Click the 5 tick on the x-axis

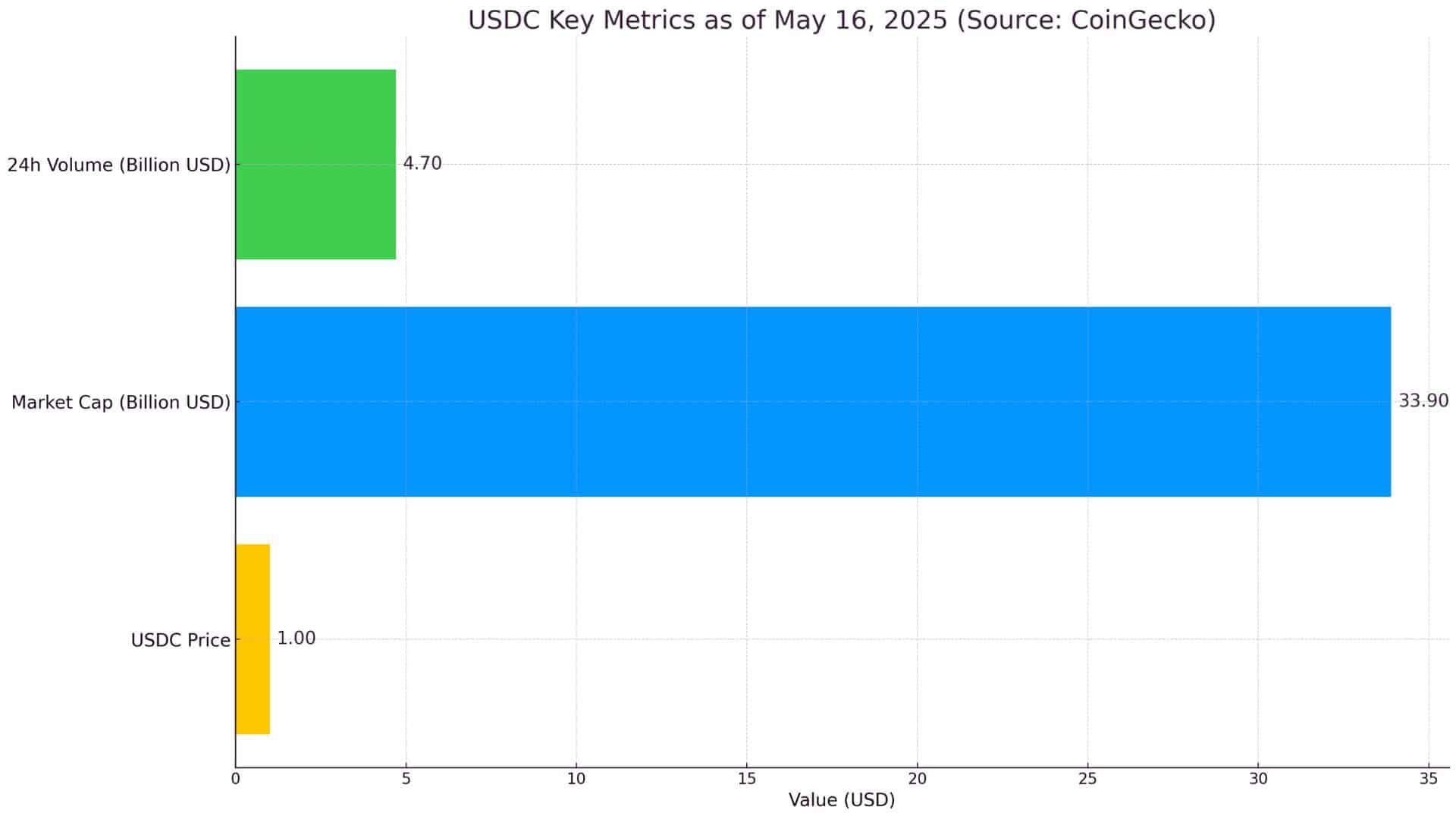coord(406,780)
